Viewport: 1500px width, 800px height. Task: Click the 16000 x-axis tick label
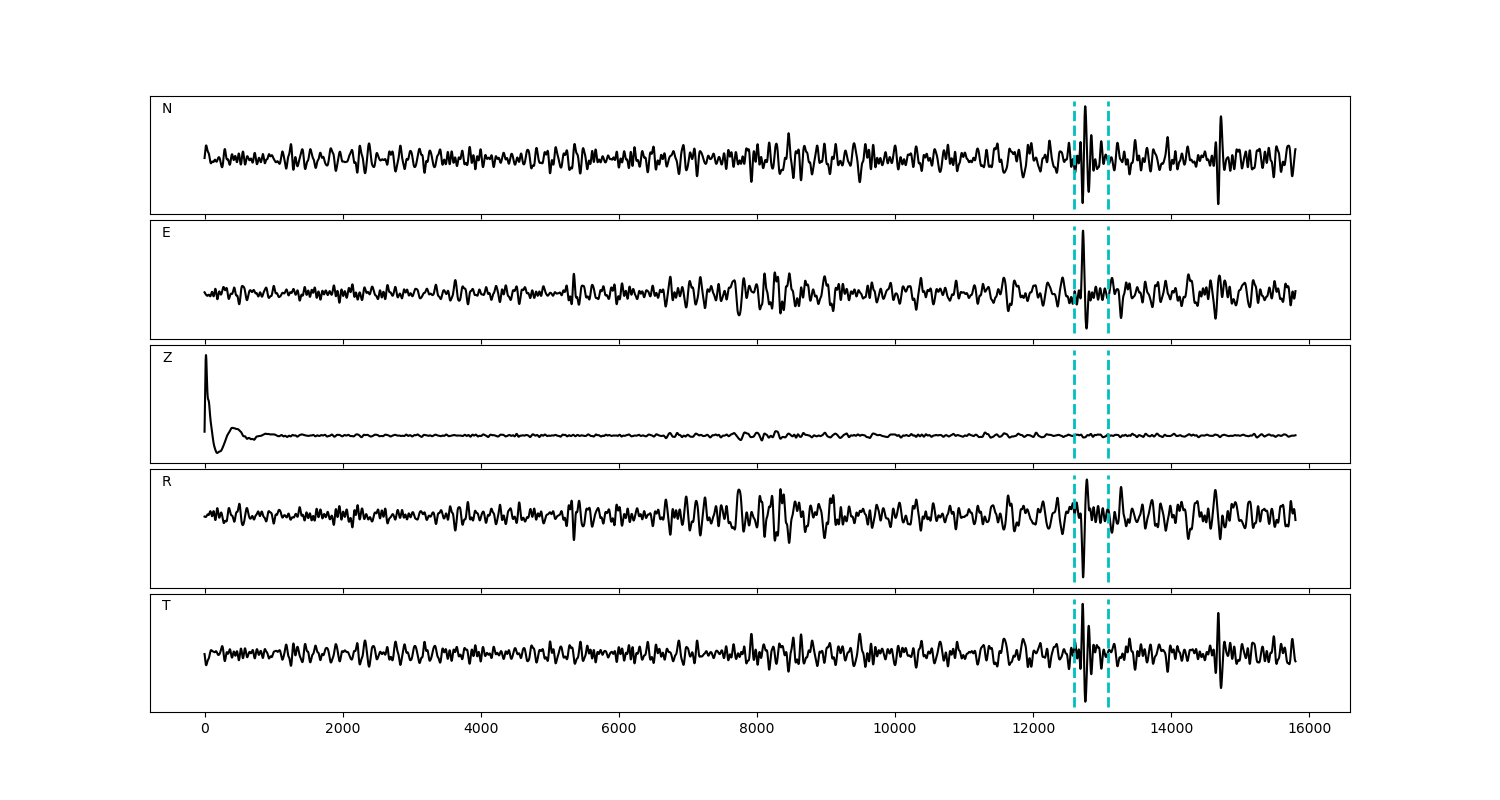pos(1309,729)
